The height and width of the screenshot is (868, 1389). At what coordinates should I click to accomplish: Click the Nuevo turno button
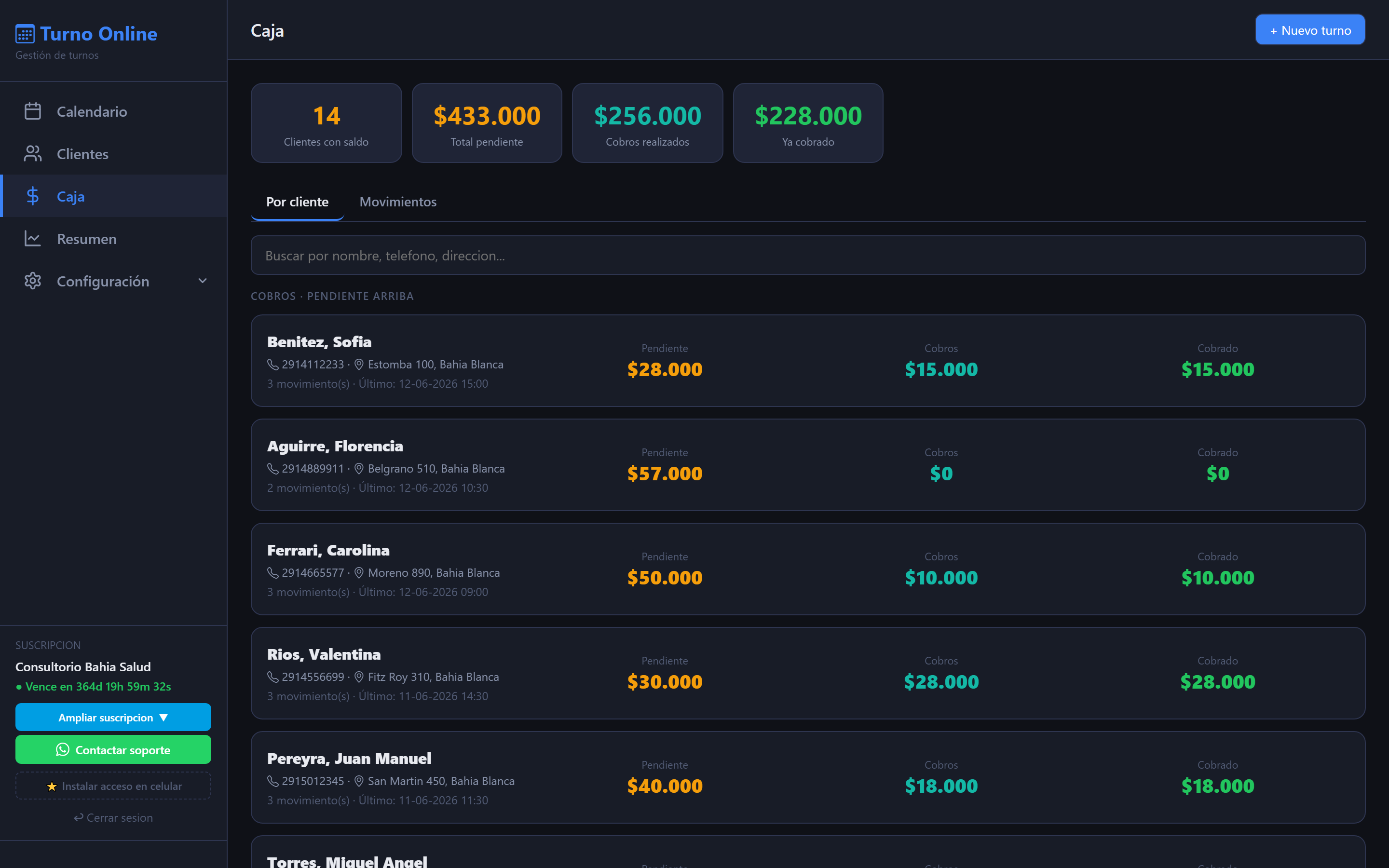[x=1310, y=30]
